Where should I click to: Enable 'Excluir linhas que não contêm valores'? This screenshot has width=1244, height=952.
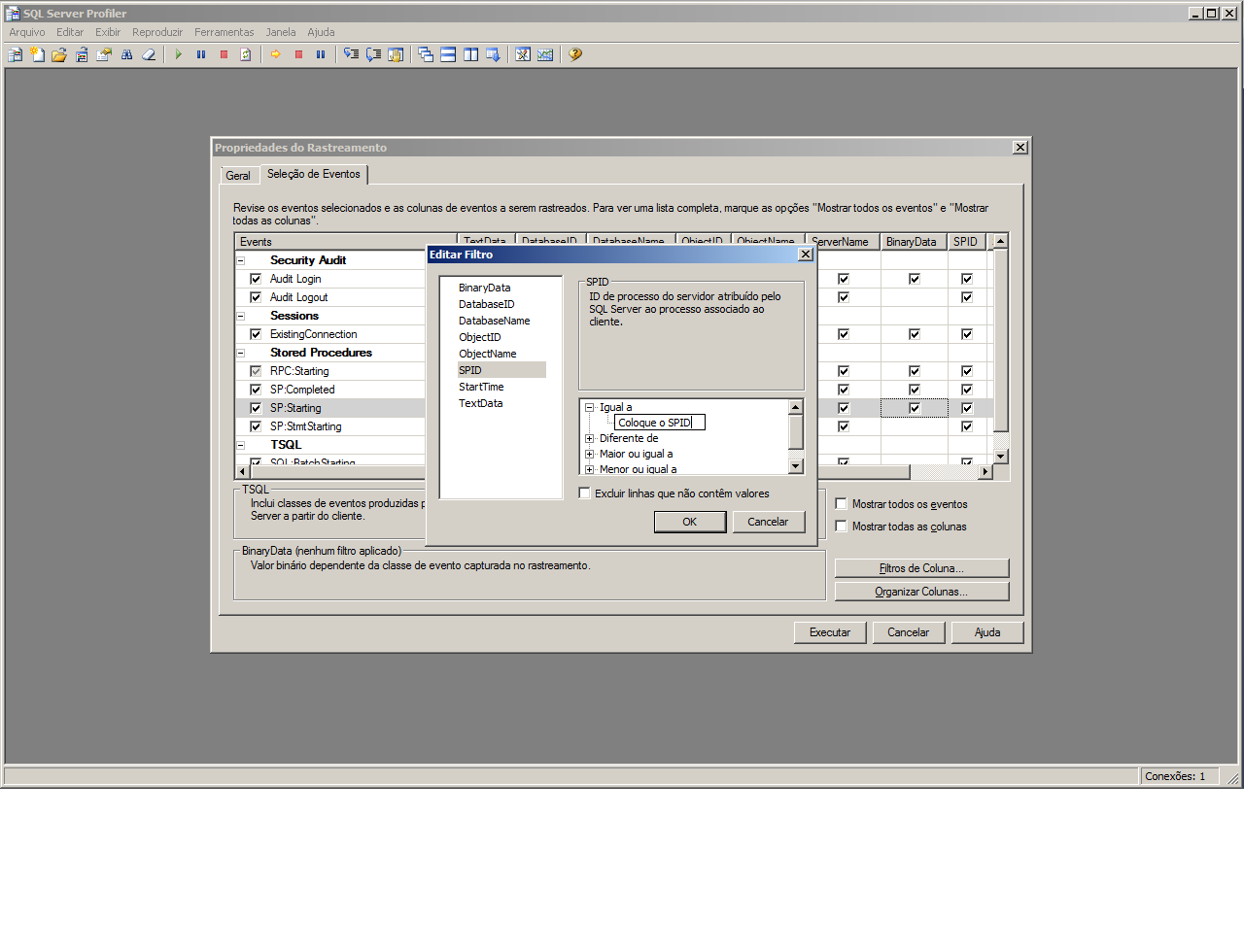585,493
